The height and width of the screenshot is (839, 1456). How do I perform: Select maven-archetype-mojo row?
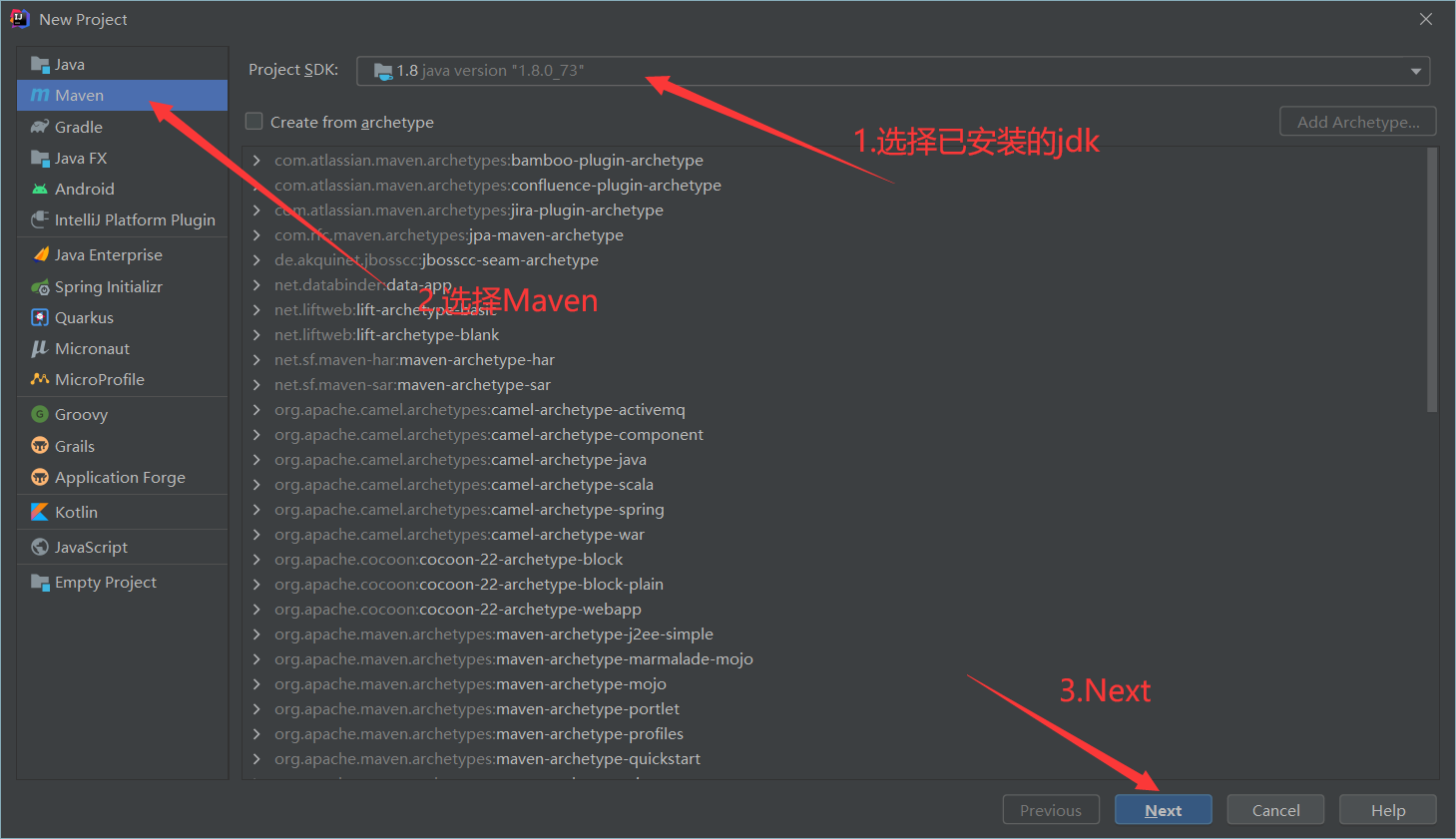click(x=834, y=684)
